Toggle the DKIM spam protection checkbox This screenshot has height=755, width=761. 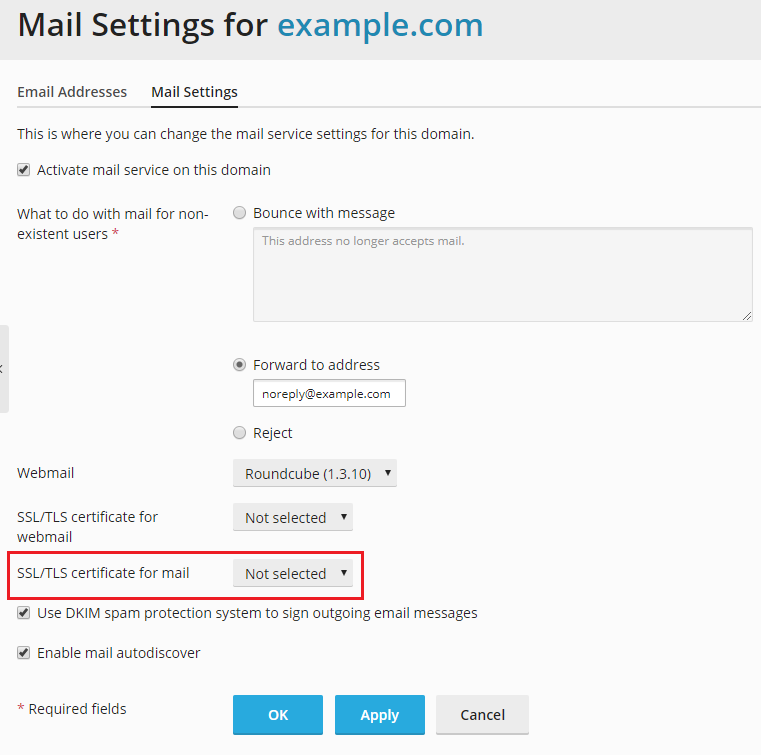24,613
